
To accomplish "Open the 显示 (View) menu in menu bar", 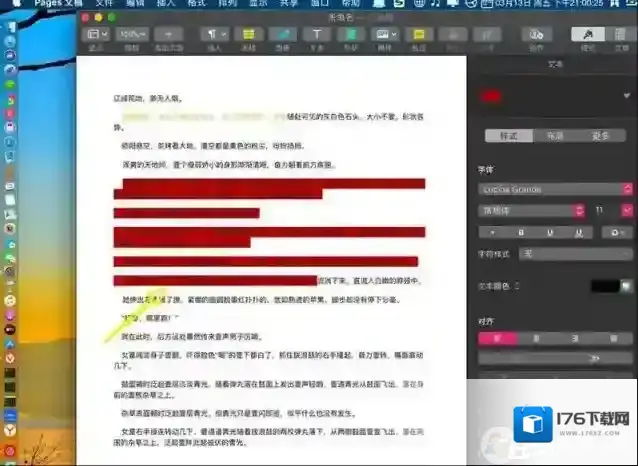I will (258, 4).
